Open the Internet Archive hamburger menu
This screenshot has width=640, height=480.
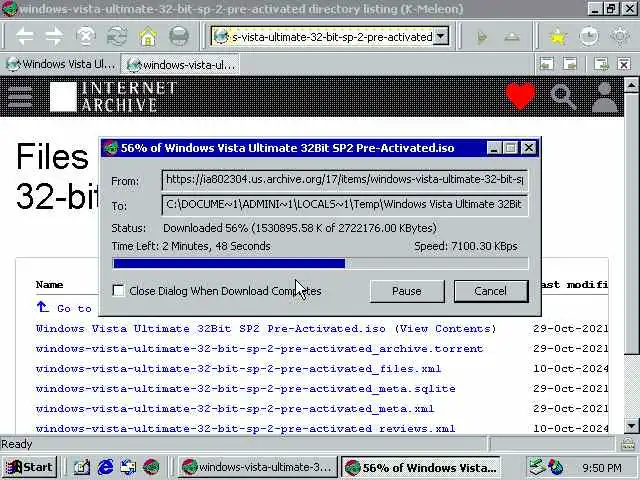click(20, 97)
